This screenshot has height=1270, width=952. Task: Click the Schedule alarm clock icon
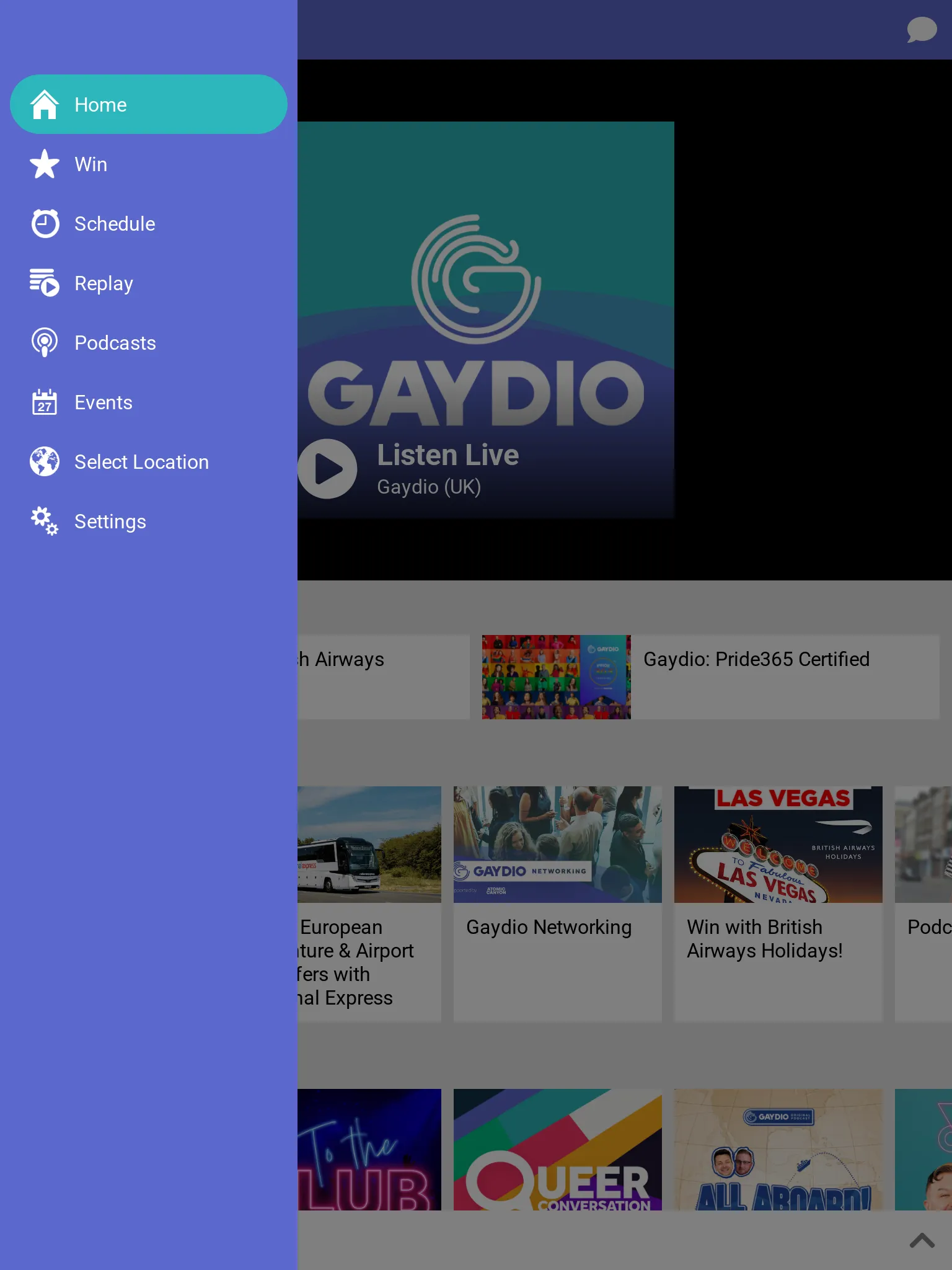[x=45, y=223]
